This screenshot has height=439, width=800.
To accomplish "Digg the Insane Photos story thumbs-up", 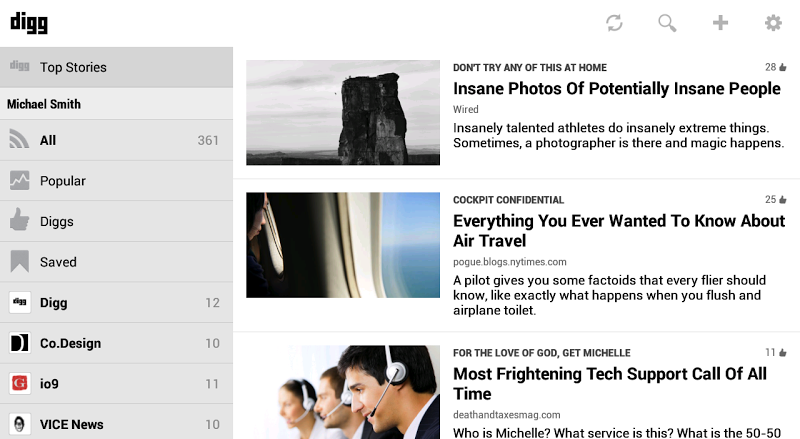I will [x=782, y=68].
